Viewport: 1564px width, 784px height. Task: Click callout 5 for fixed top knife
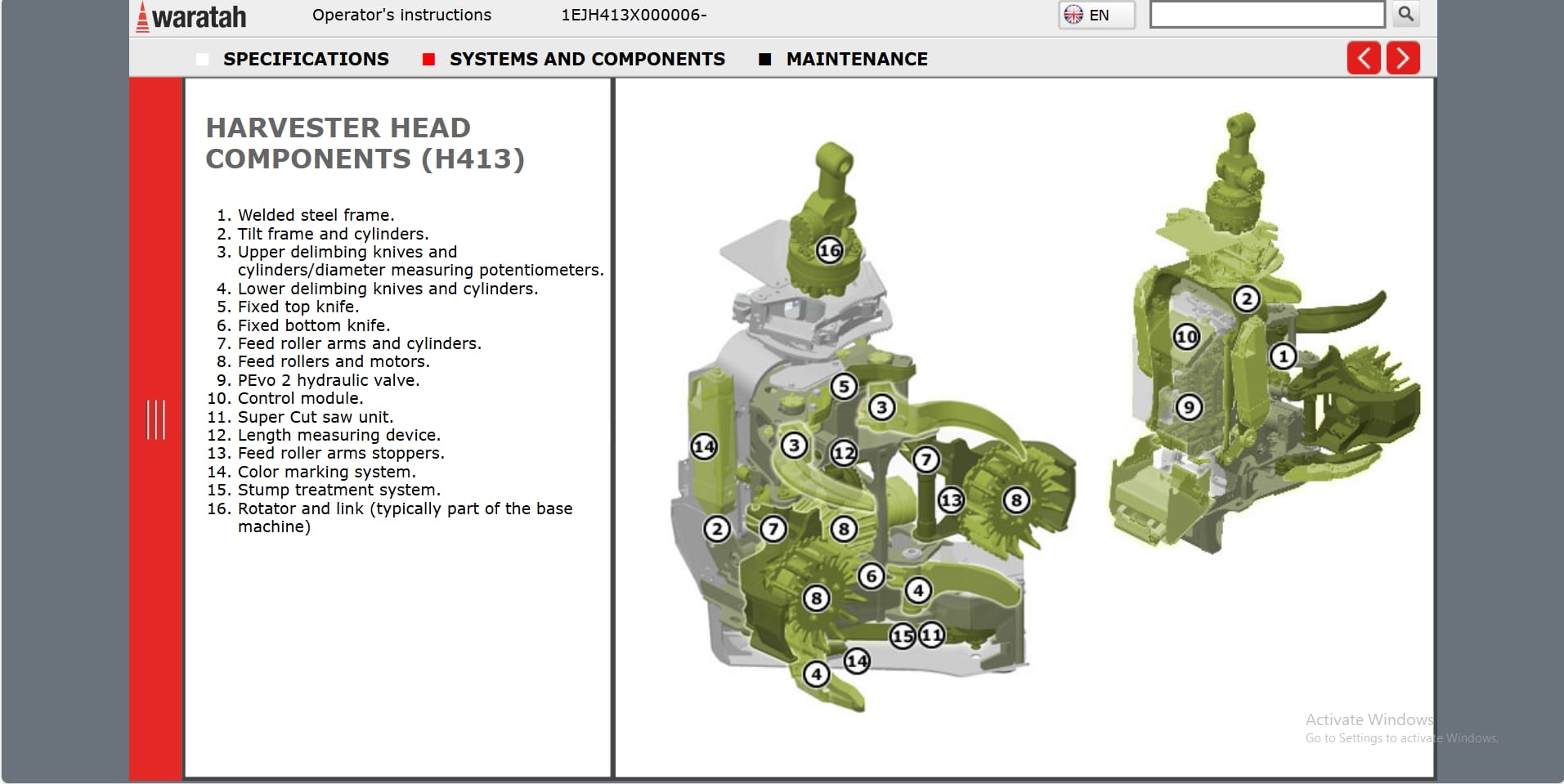[x=844, y=386]
